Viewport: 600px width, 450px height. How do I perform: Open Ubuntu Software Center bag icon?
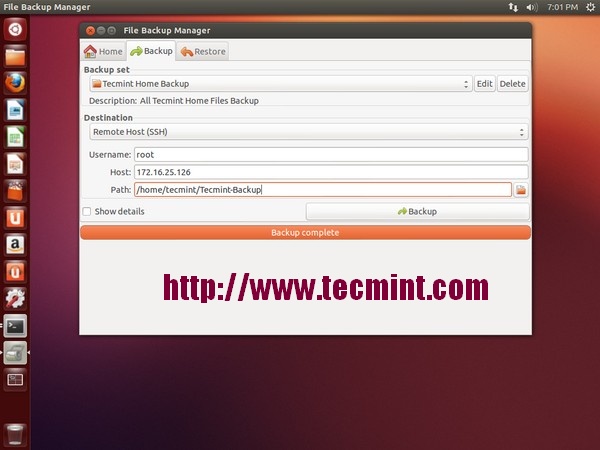(x=15, y=191)
